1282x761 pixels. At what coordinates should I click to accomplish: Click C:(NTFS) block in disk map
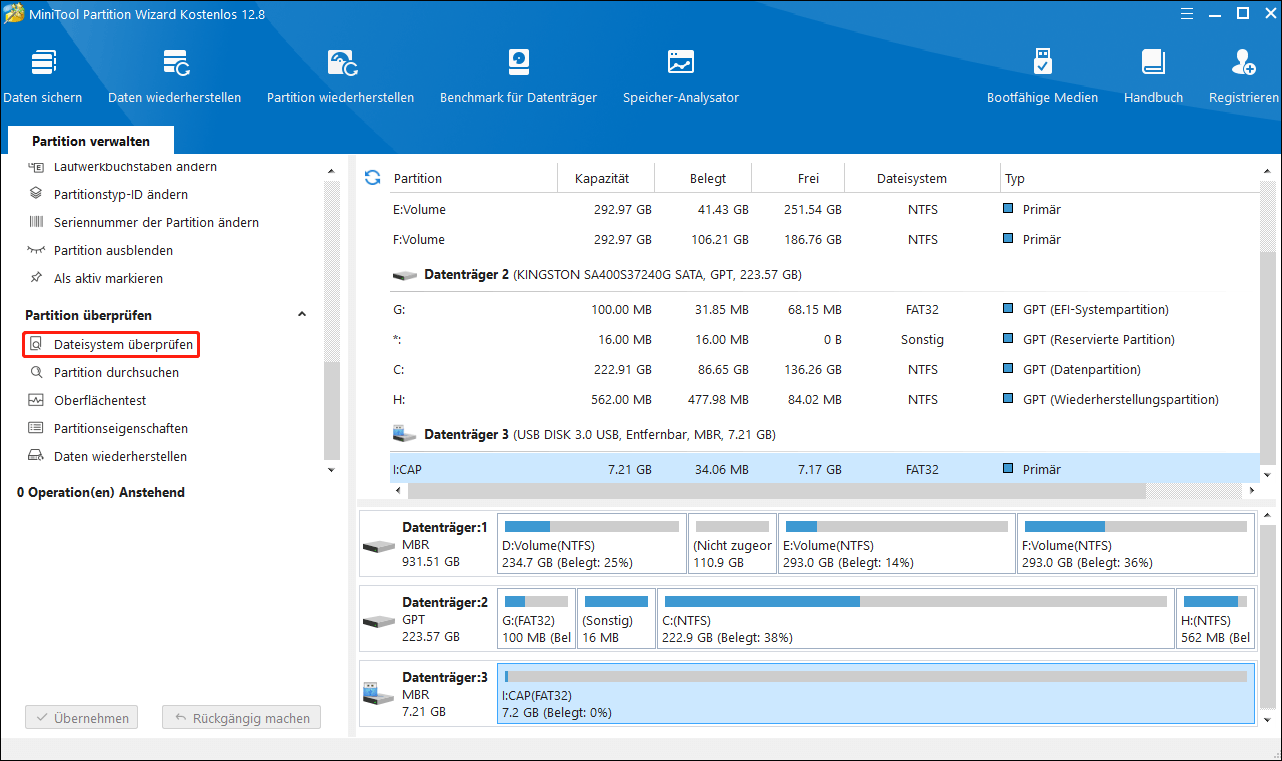coord(915,619)
